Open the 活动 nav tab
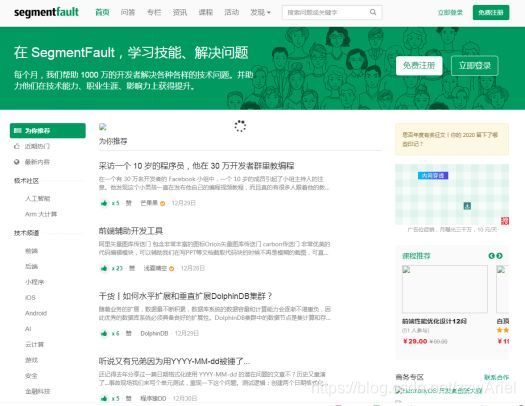525x406 pixels. click(x=231, y=12)
